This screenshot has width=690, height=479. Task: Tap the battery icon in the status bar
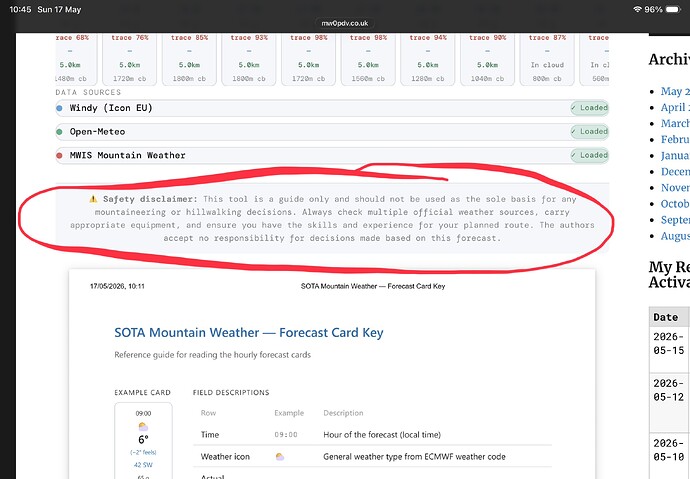click(673, 9)
